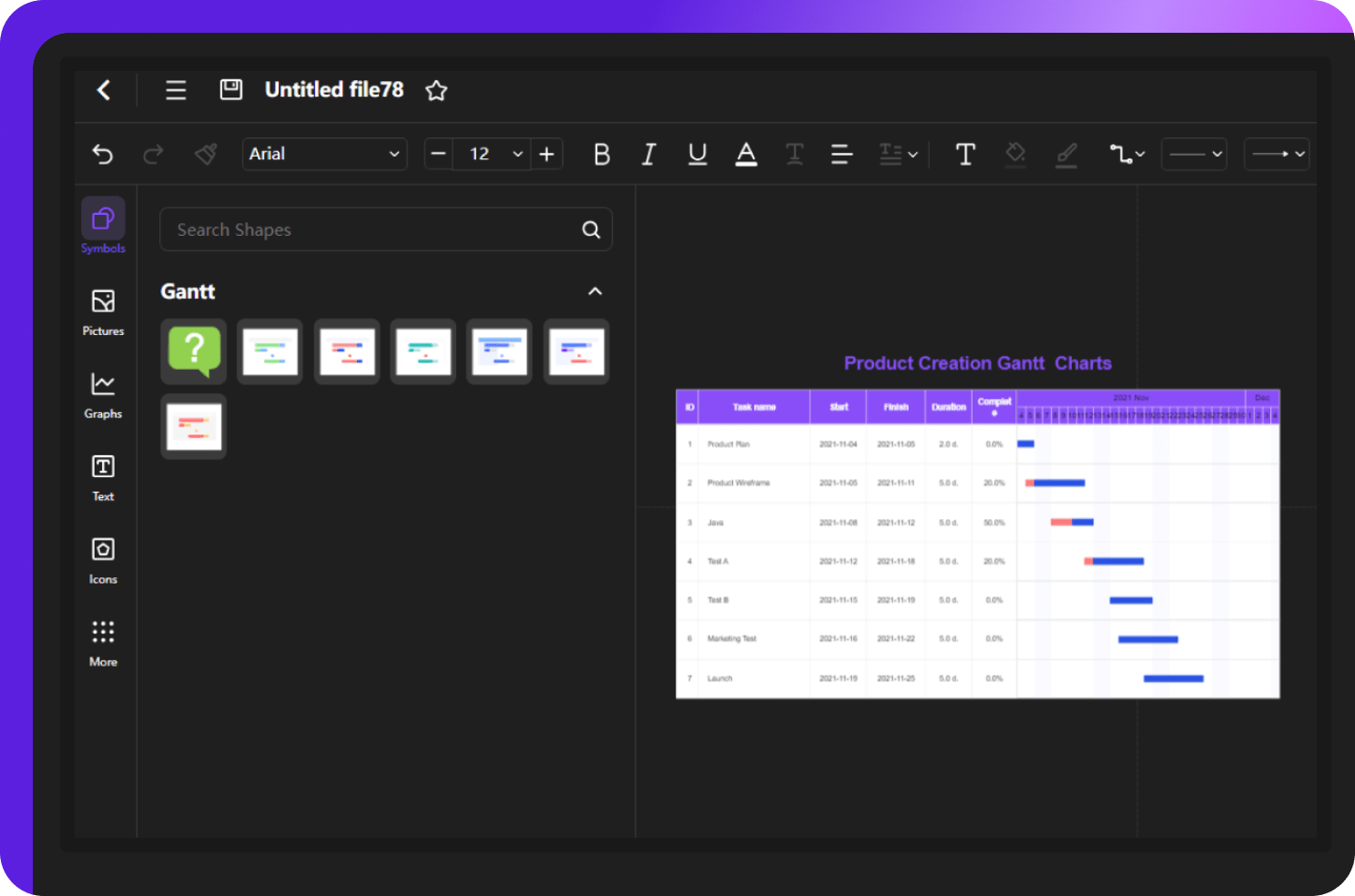The height and width of the screenshot is (896, 1355).
Task: Click the Format Painter icon
Action: click(205, 154)
